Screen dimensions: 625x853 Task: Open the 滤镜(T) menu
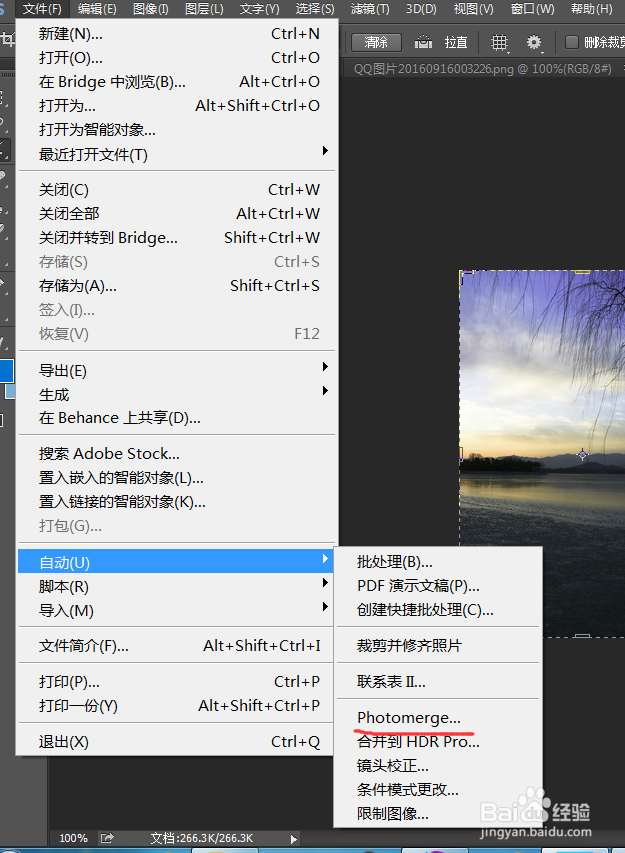click(x=370, y=9)
